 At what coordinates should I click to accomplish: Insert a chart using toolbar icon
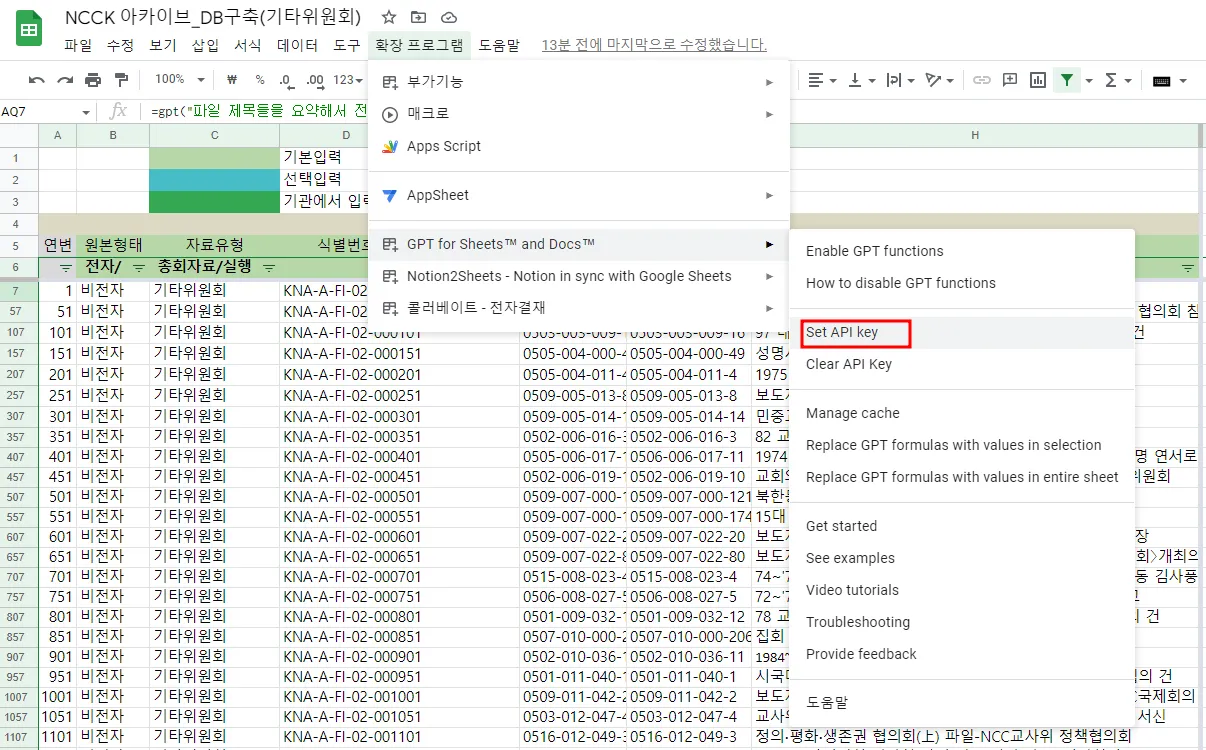coord(1038,80)
